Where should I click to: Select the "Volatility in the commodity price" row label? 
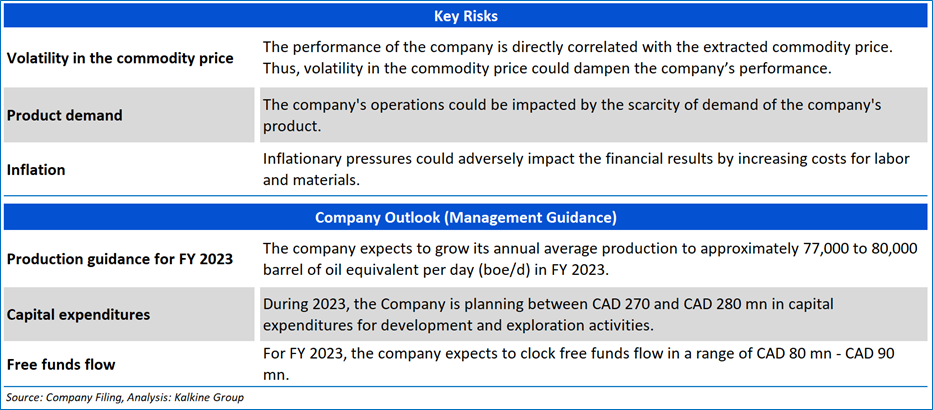click(120, 58)
